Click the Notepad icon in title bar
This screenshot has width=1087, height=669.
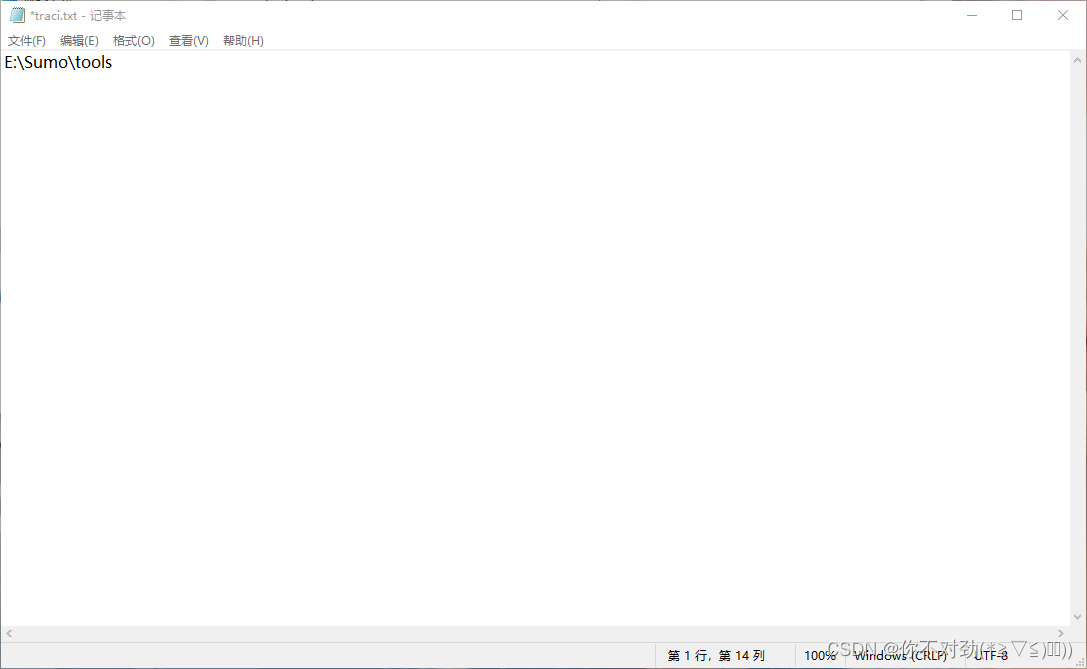17,15
